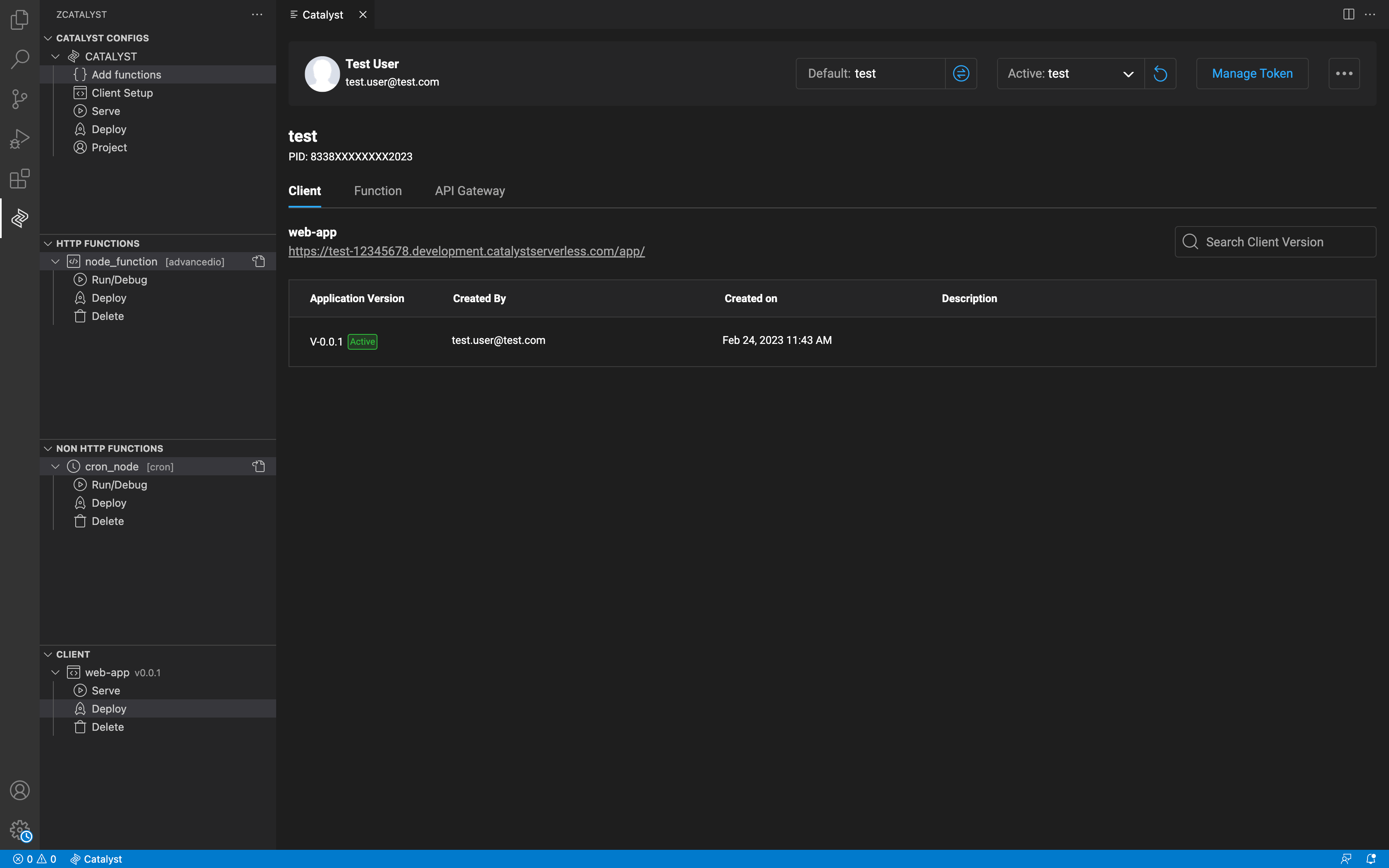The image size is (1389, 868).
Task: Select the Function tab
Action: [377, 191]
